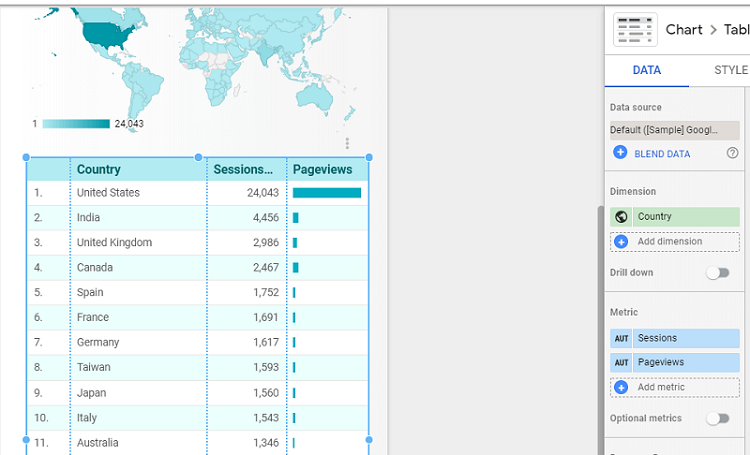The height and width of the screenshot is (455, 750).
Task: Click the top-right resize handle of the table
Action: tap(369, 157)
